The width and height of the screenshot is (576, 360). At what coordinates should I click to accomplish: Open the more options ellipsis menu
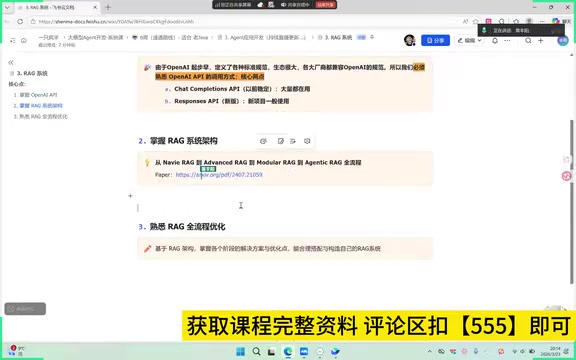[x=507, y=40]
